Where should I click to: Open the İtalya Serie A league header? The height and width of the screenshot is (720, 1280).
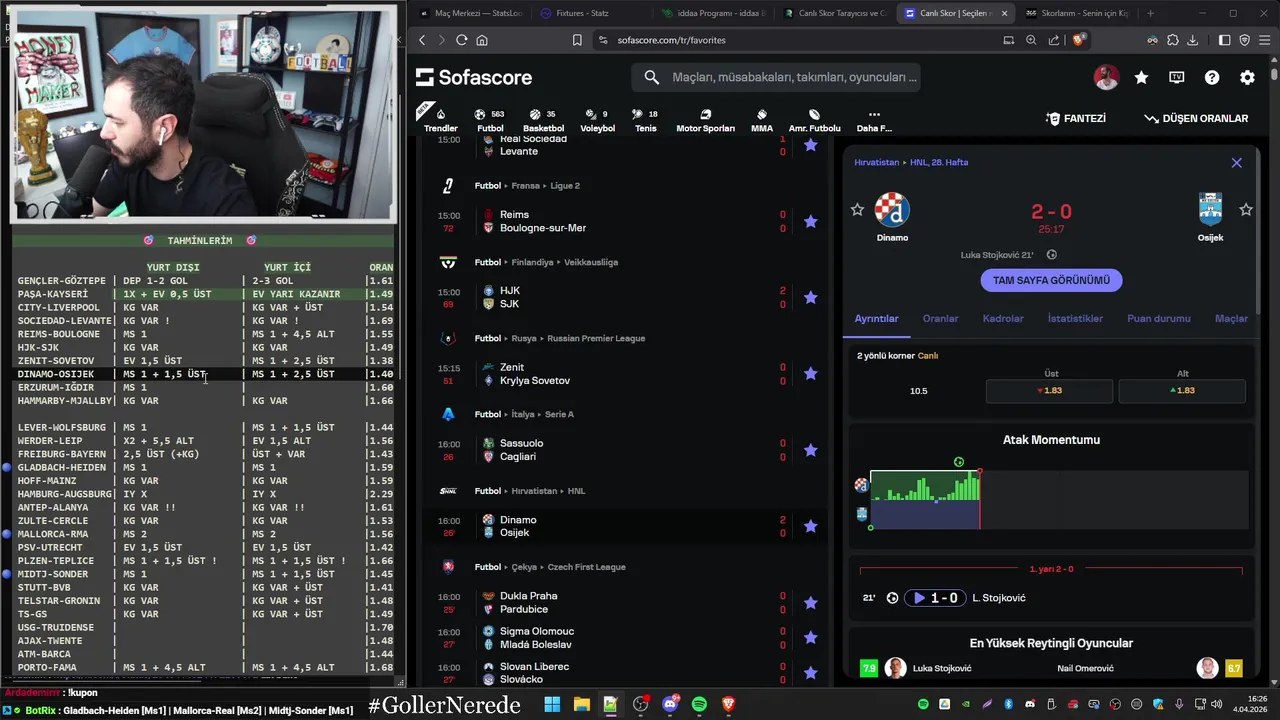(524, 414)
